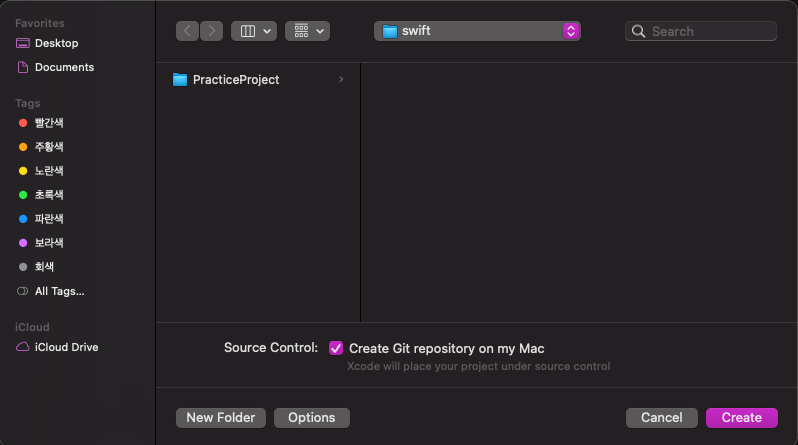This screenshot has height=445, width=798.
Task: Click the New Folder button
Action: 221,418
